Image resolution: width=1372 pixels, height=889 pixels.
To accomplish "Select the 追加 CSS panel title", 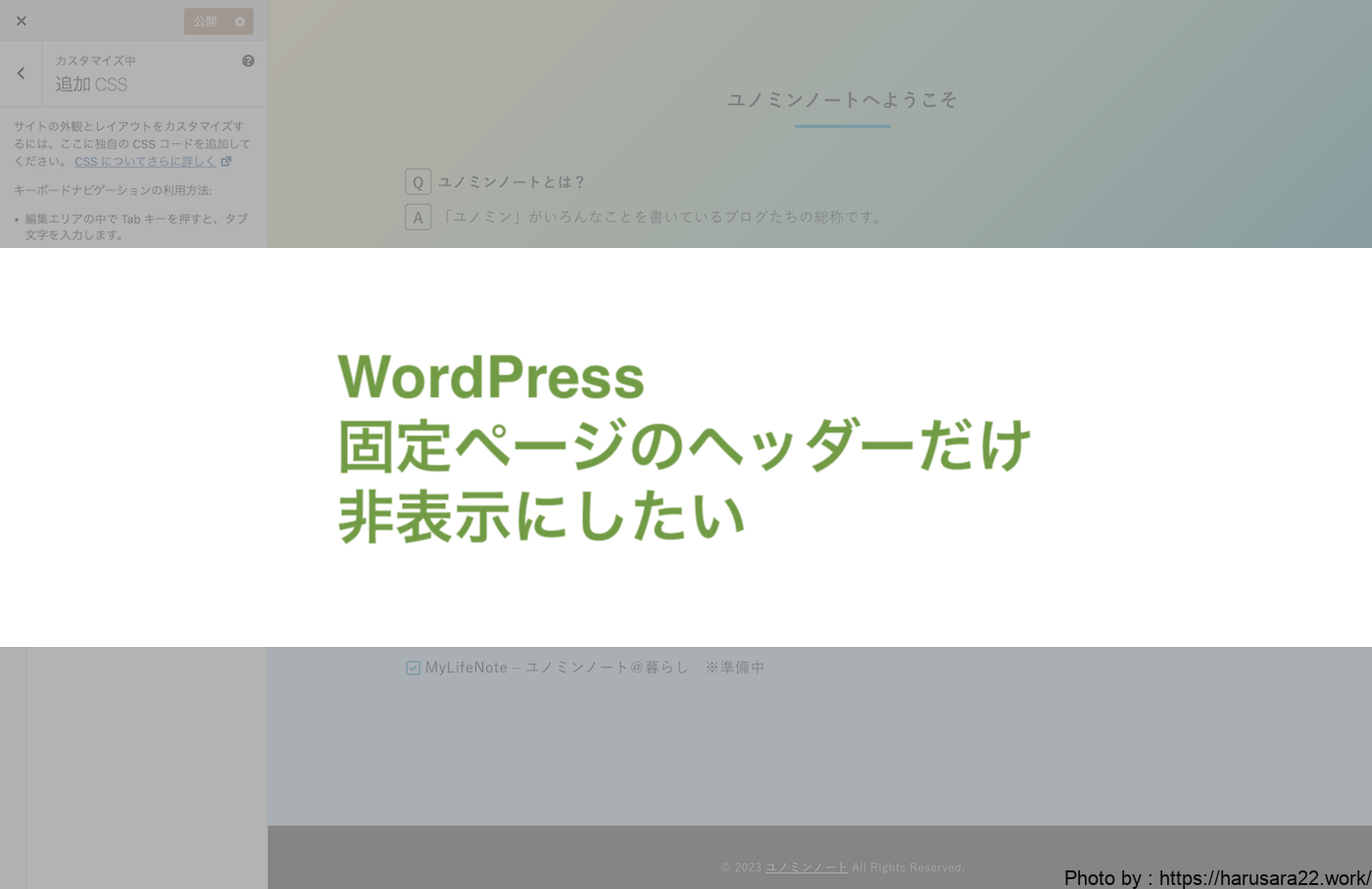I will pyautogui.click(x=91, y=85).
